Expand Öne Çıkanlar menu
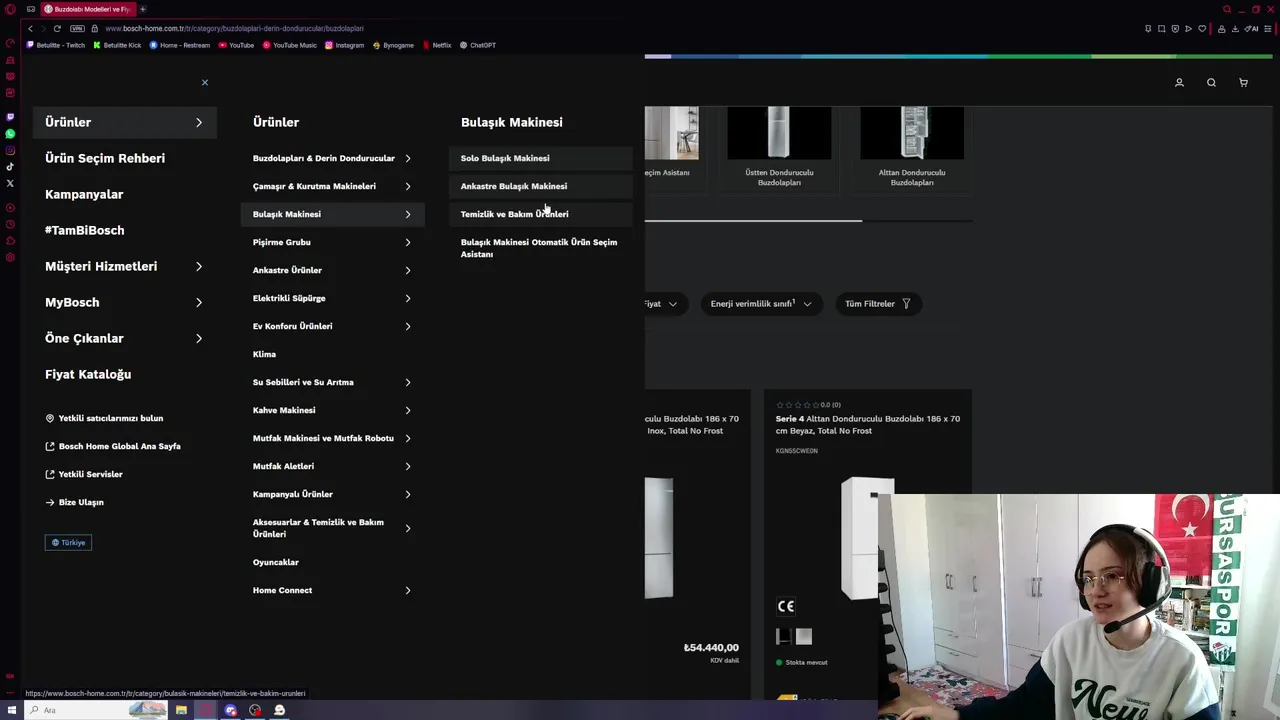The width and height of the screenshot is (1280, 720). coord(125,338)
